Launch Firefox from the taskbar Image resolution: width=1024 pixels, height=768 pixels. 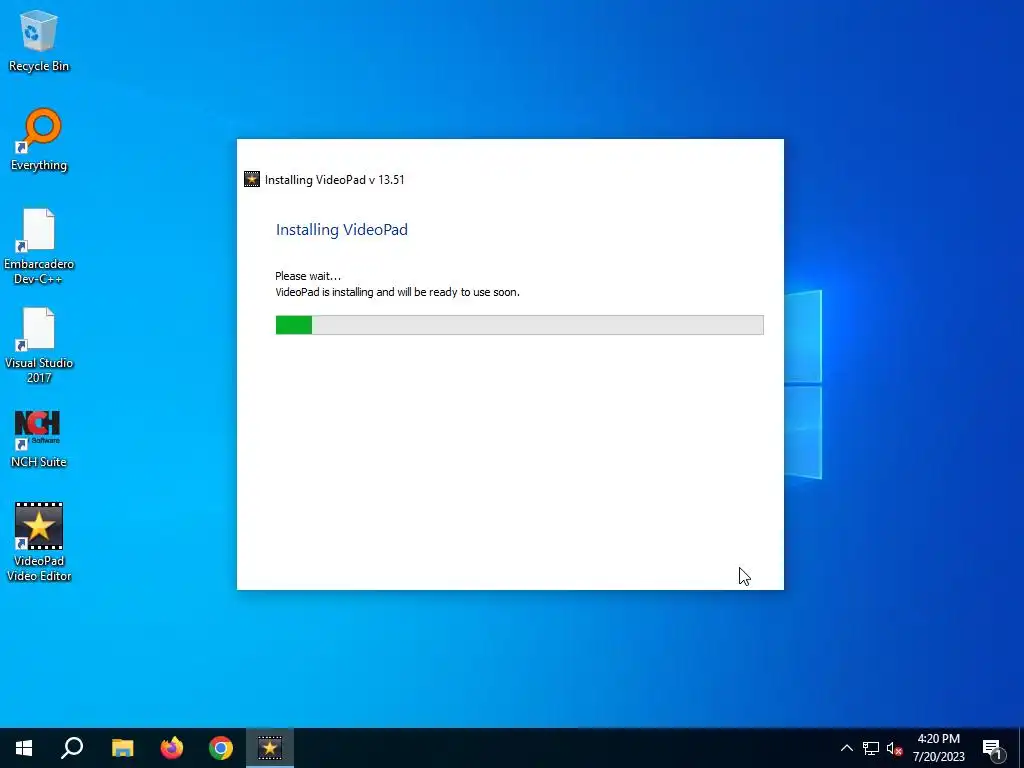click(172, 748)
